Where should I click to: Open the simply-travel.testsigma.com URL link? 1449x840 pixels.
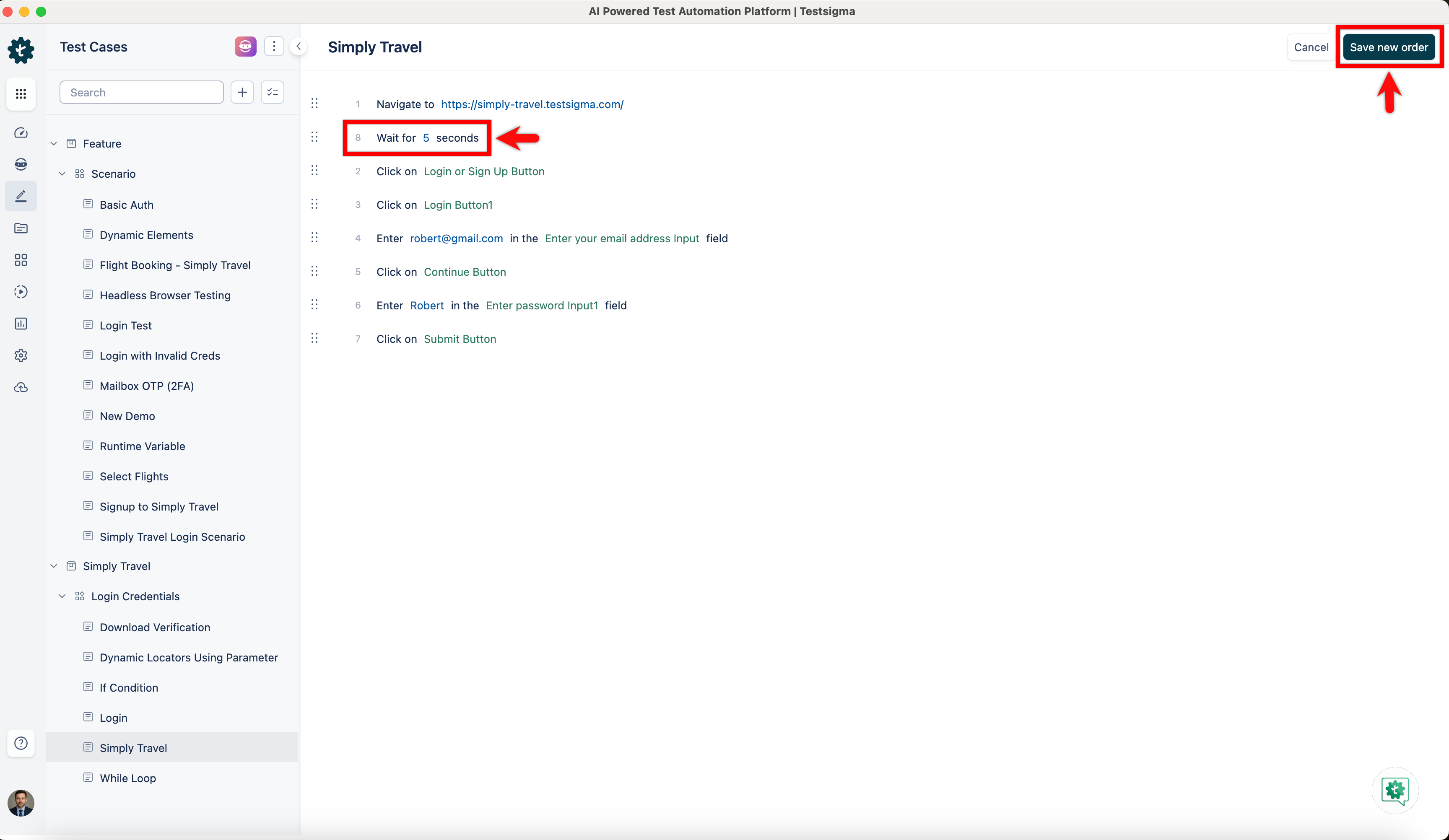point(532,104)
